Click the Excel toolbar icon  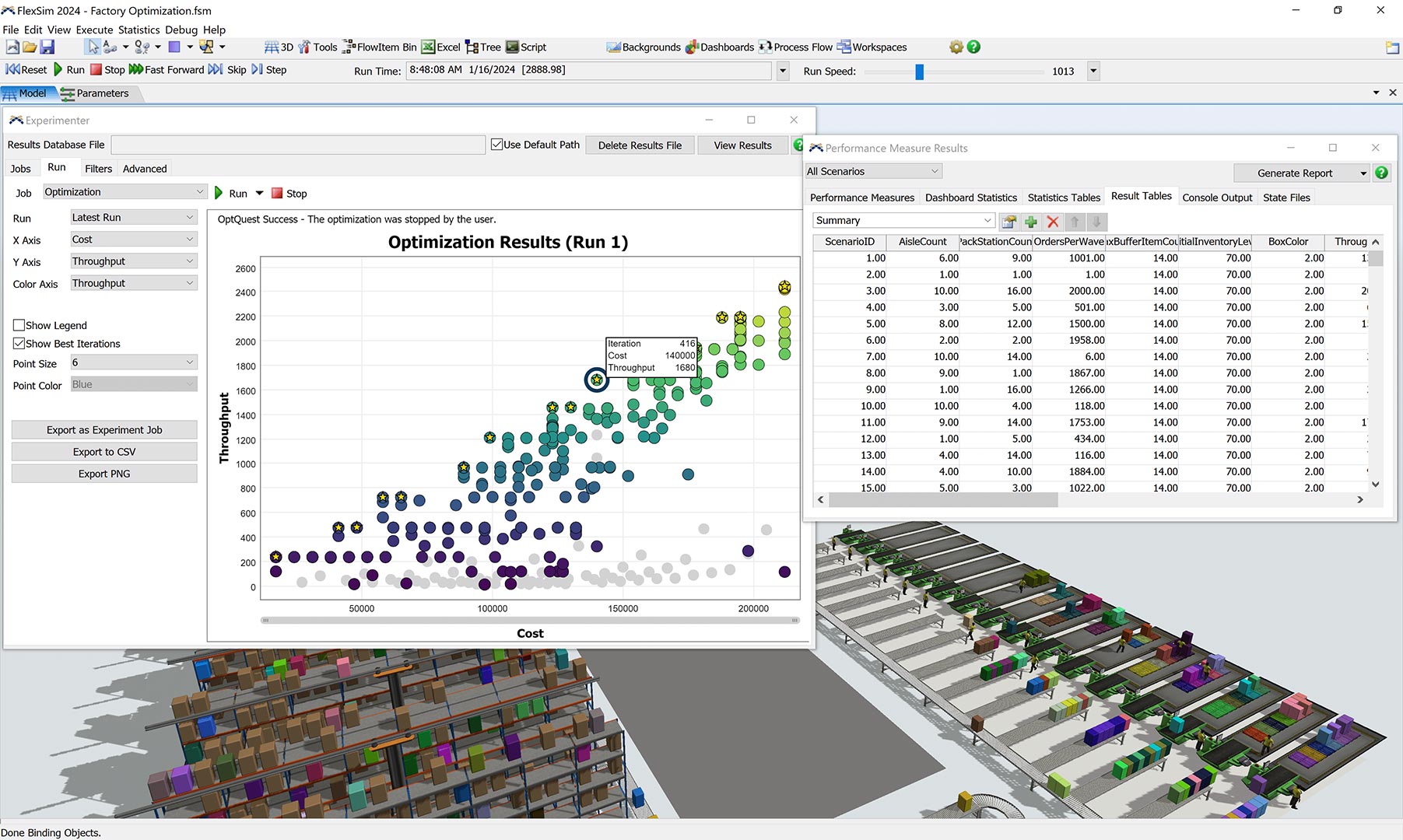(440, 47)
